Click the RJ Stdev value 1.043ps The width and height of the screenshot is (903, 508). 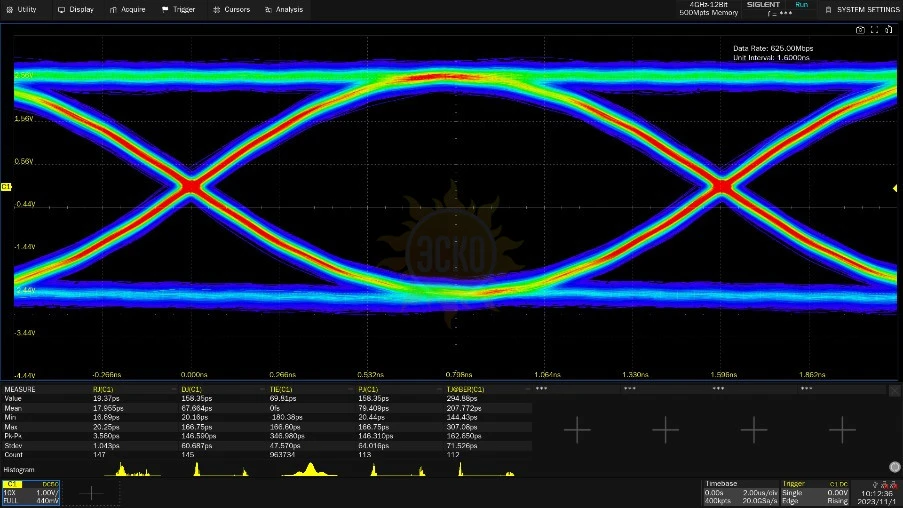pos(106,445)
